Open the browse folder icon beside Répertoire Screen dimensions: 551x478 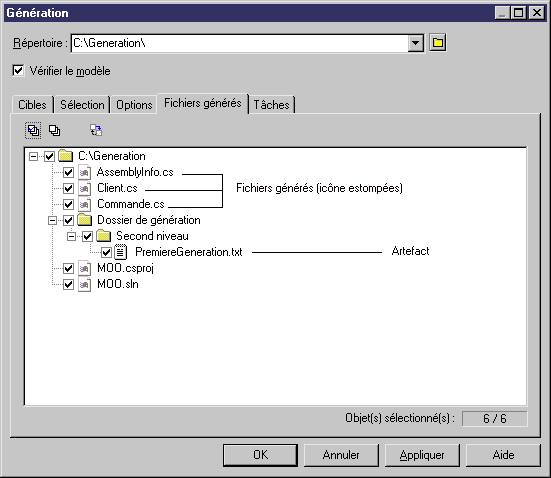click(437, 43)
